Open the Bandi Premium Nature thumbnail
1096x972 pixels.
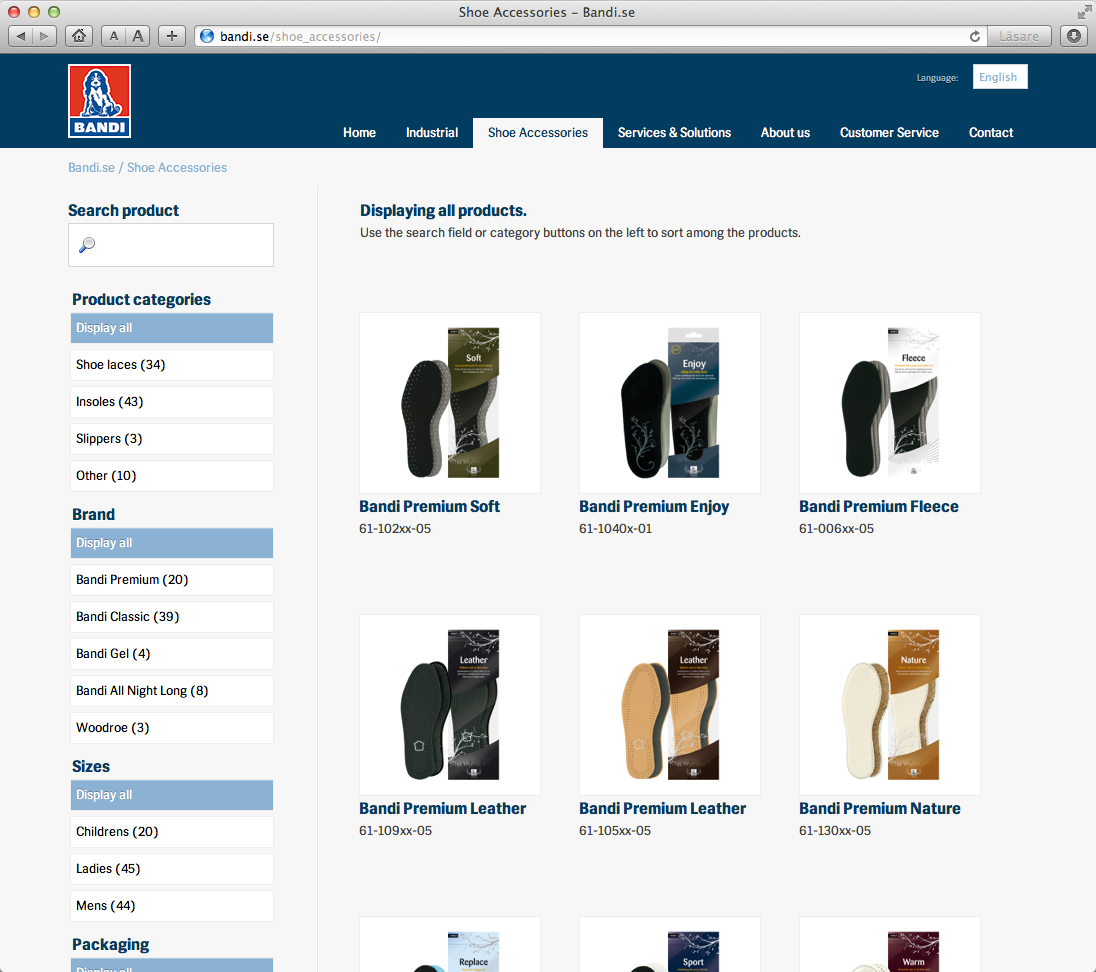tap(889, 705)
